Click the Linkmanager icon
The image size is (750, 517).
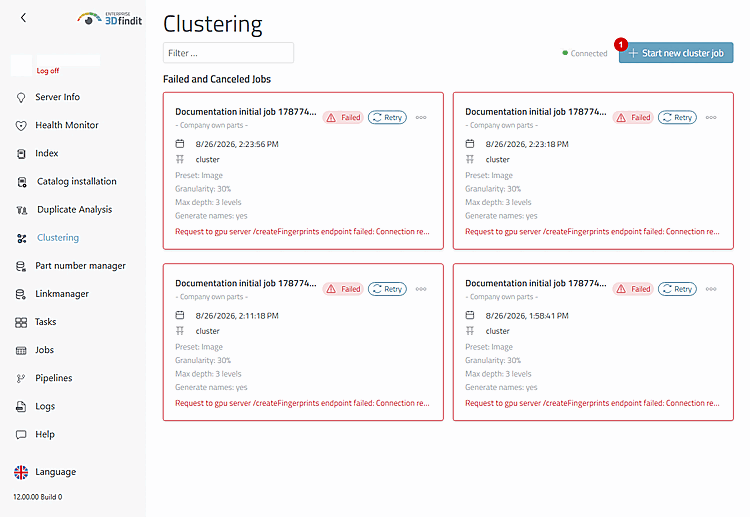[21, 294]
